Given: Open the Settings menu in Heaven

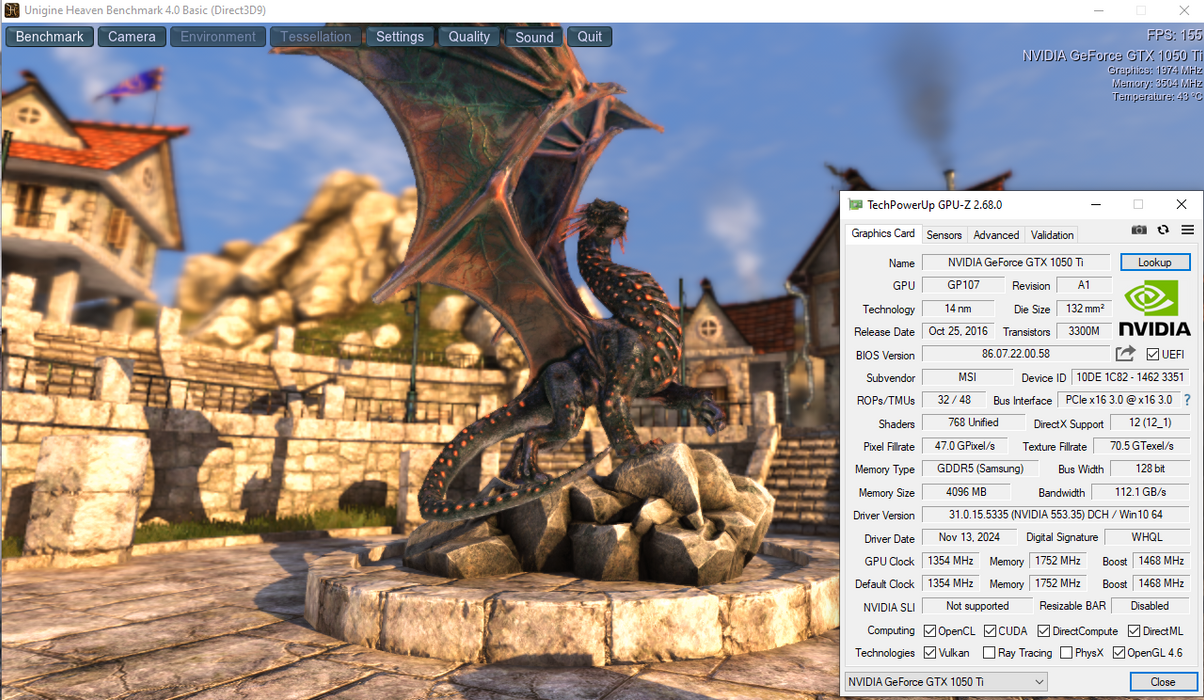Looking at the screenshot, I should coord(400,37).
